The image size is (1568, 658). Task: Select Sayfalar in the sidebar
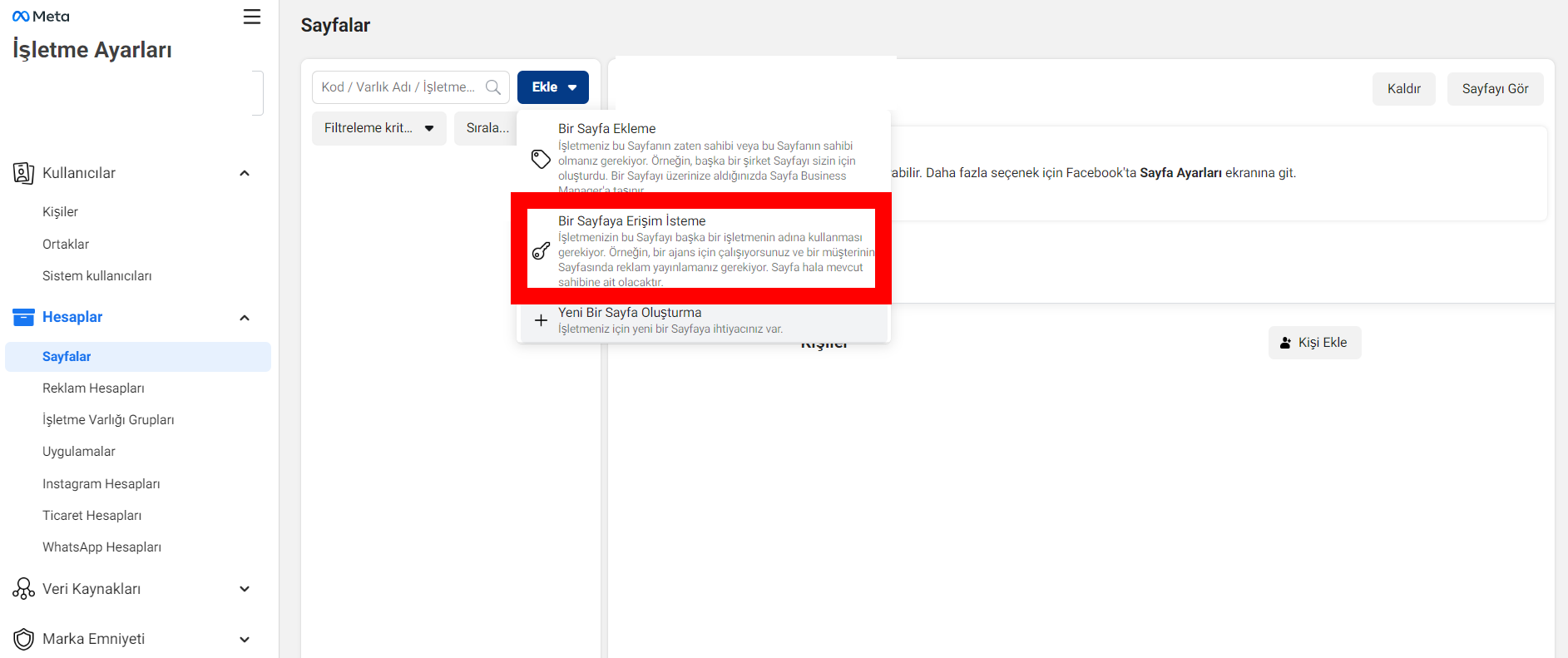pos(138,357)
